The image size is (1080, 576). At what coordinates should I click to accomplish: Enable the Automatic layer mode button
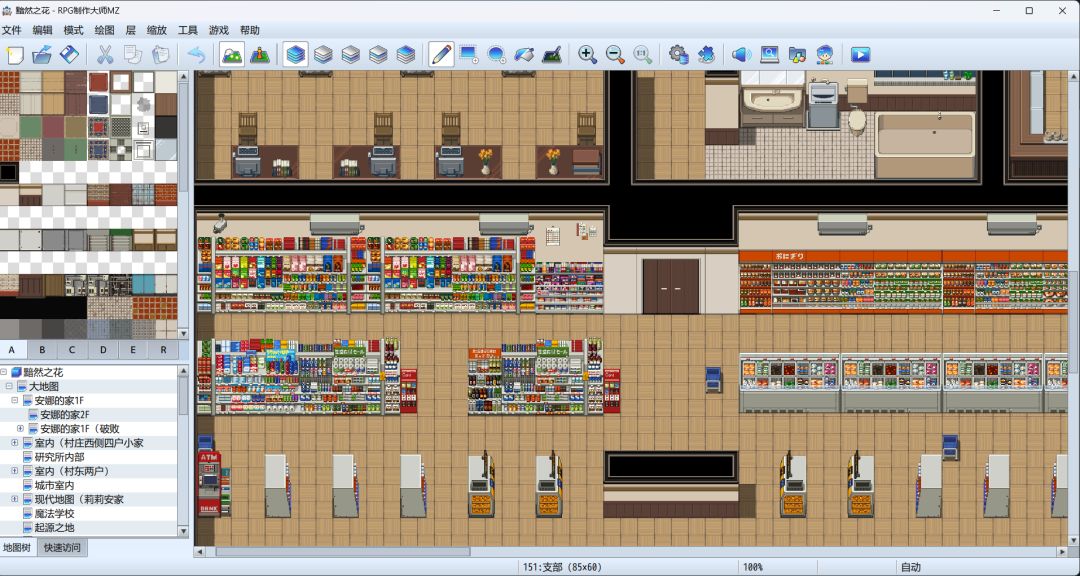tap(295, 55)
